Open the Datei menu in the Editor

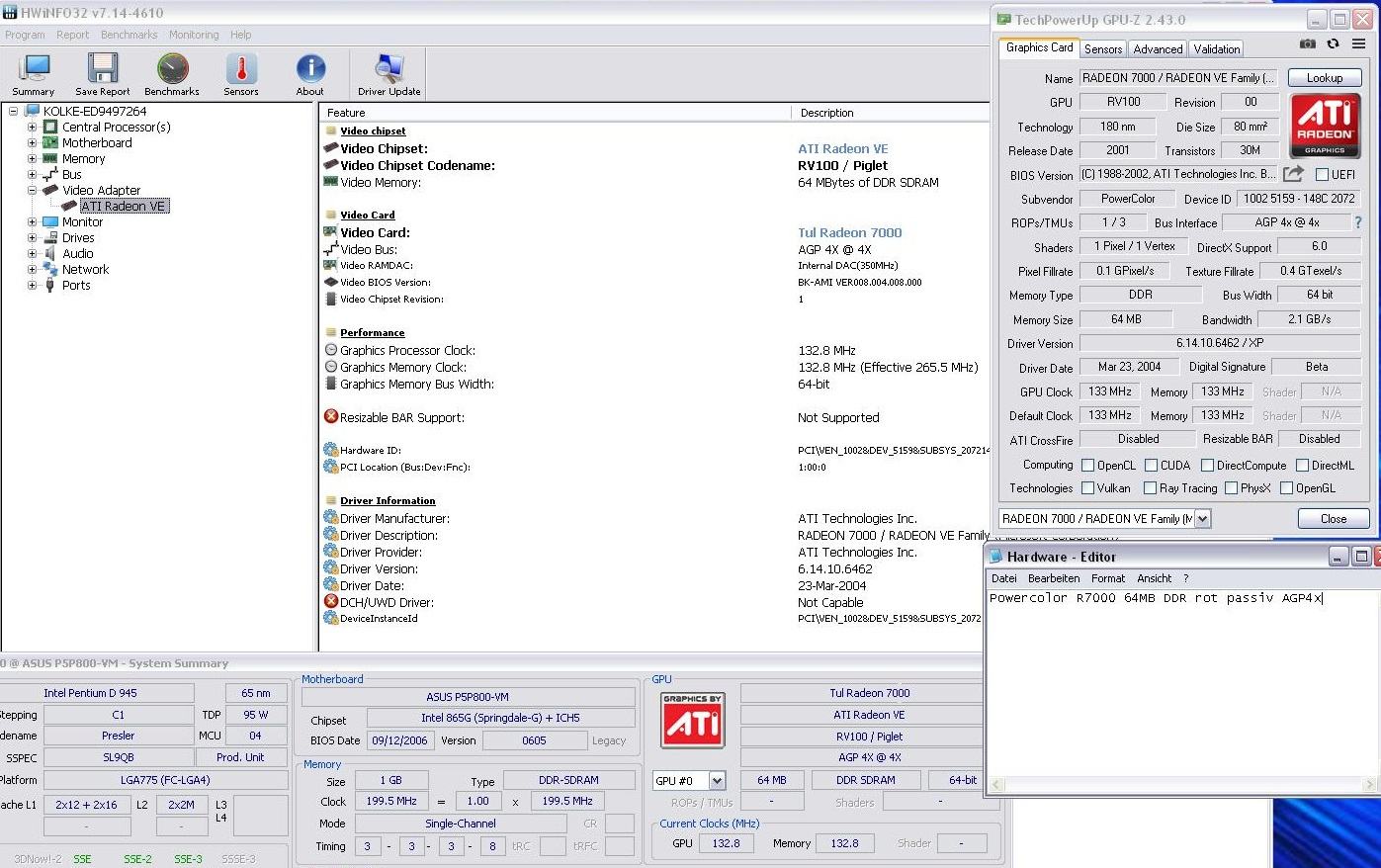(1003, 578)
